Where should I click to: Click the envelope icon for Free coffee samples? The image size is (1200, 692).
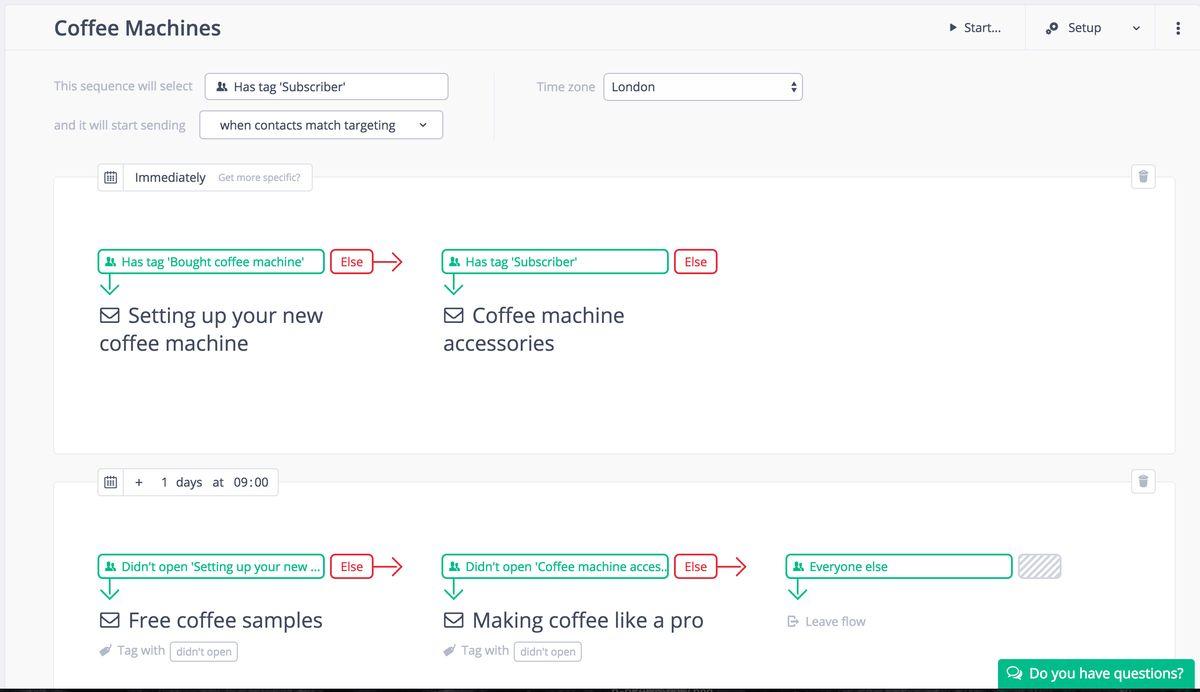coord(110,621)
